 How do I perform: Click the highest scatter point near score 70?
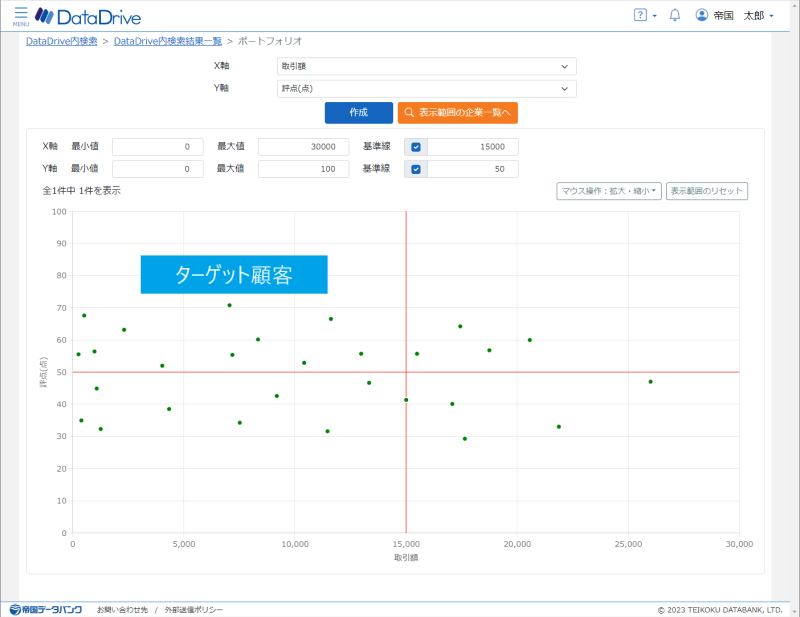pyautogui.click(x=230, y=305)
